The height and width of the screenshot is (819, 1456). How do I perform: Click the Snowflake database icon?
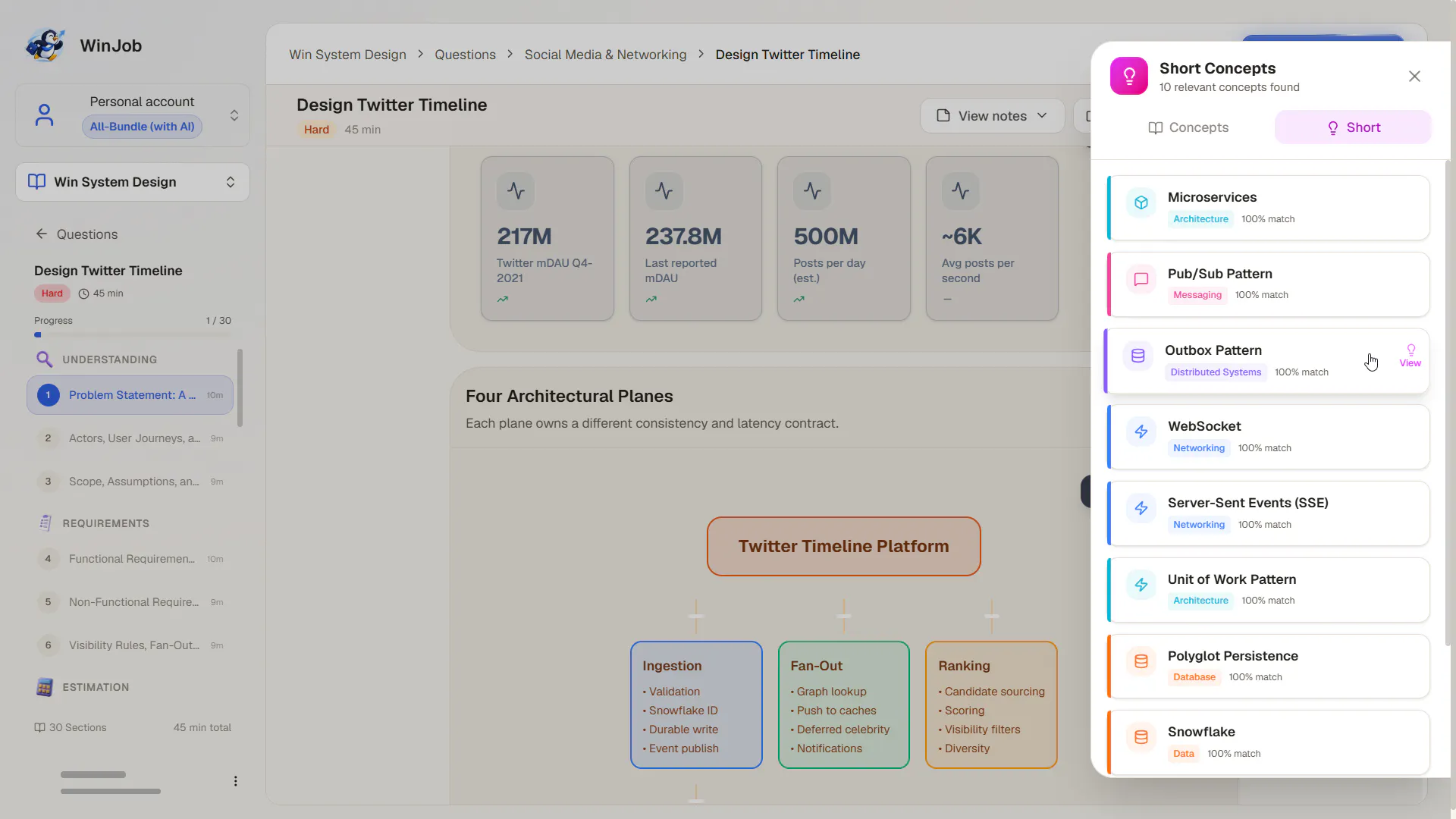(1141, 737)
